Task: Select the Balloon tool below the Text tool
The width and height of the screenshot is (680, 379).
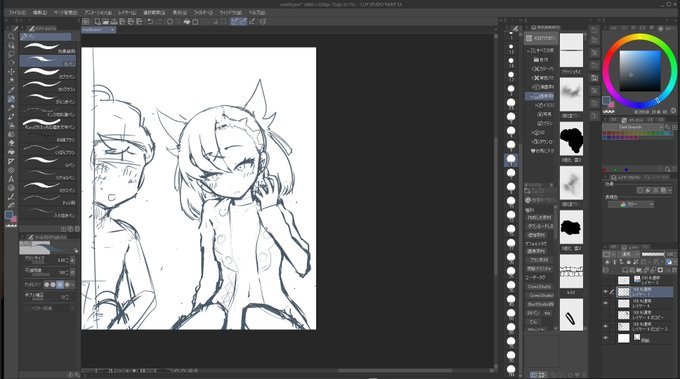Action: pos(11,188)
